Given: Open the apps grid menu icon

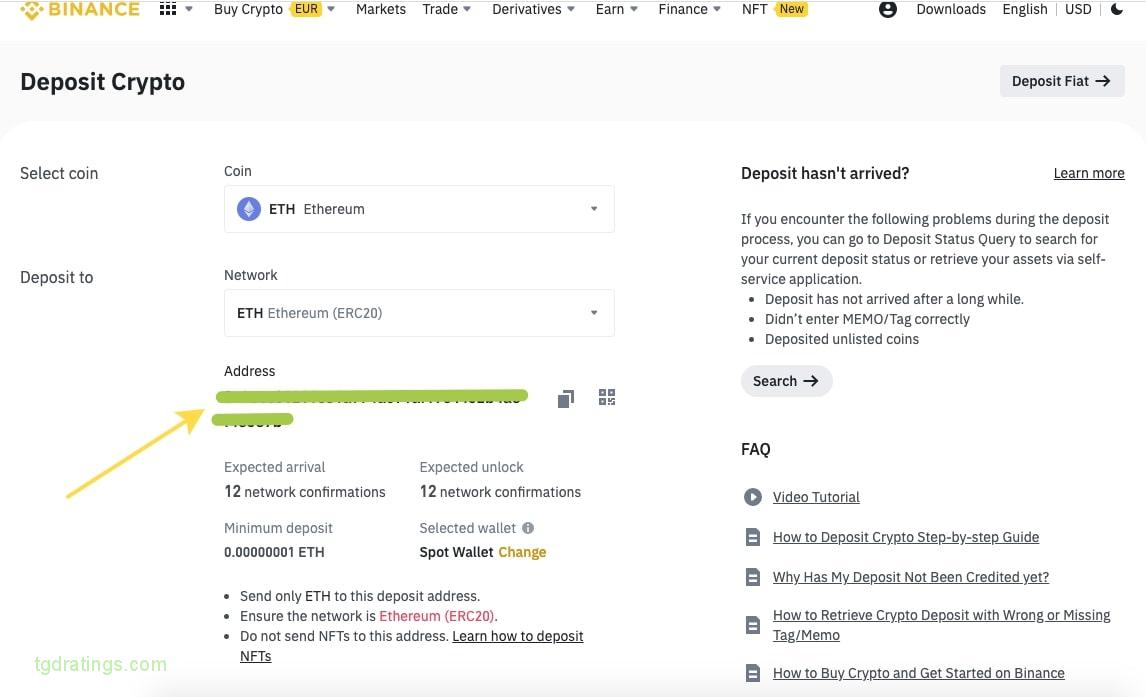Looking at the screenshot, I should [x=168, y=9].
